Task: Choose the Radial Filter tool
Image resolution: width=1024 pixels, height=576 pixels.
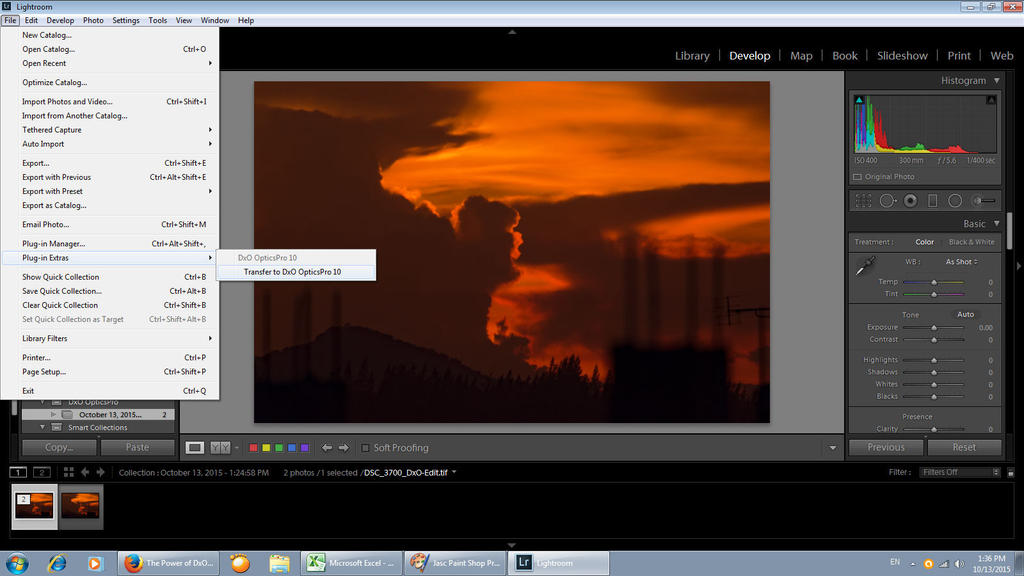Action: pyautogui.click(x=955, y=201)
